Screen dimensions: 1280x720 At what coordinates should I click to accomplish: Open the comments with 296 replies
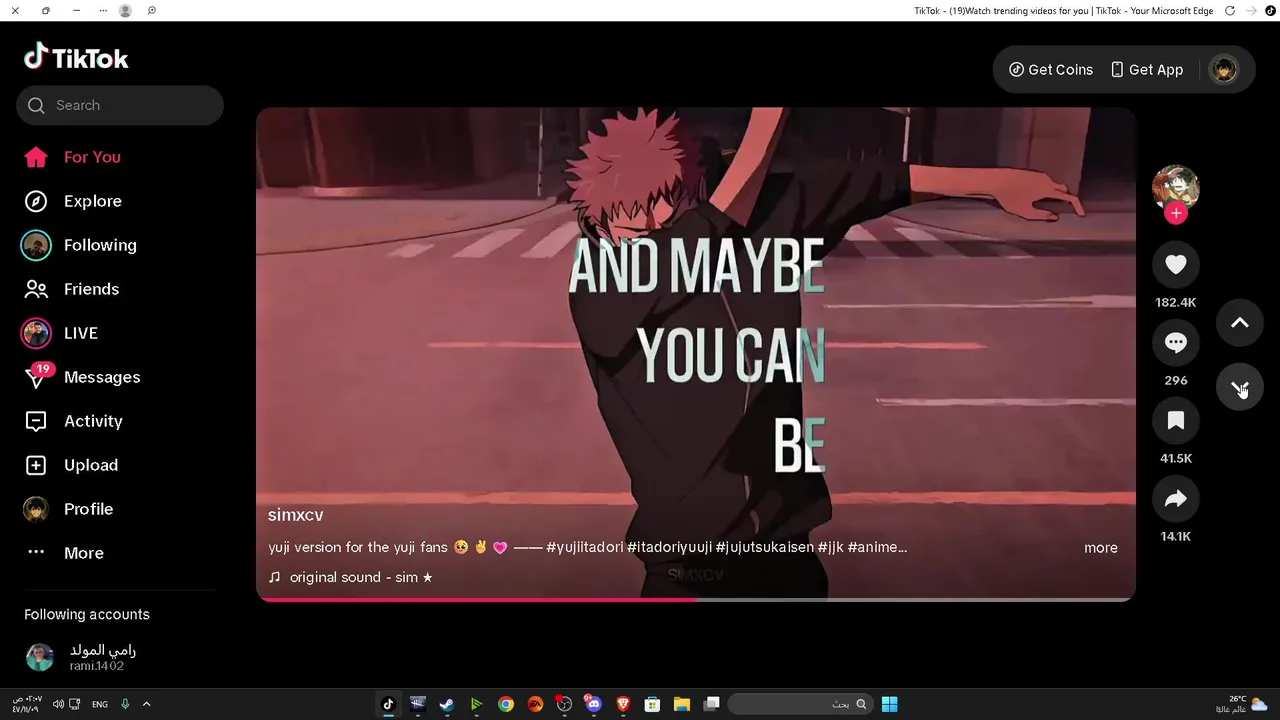(x=1176, y=343)
